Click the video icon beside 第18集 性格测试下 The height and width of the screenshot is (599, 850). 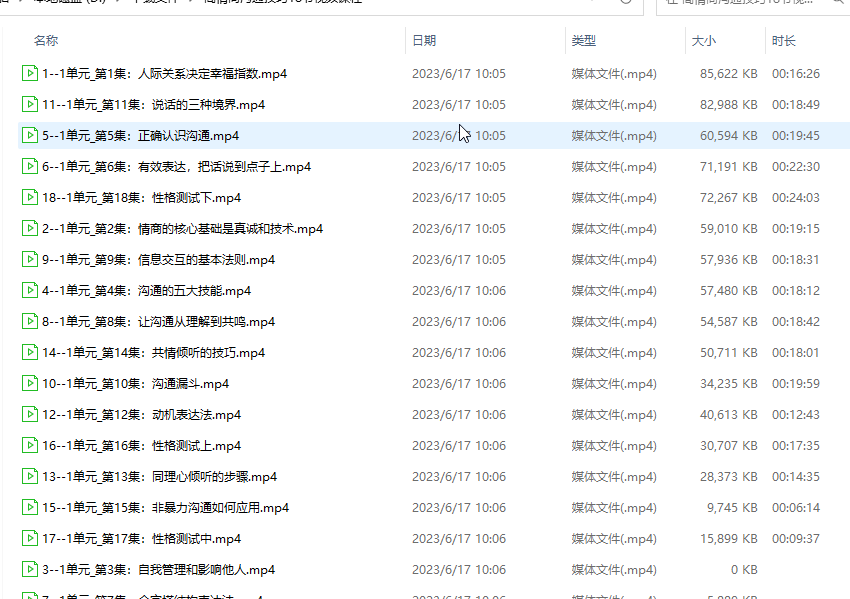pos(30,197)
